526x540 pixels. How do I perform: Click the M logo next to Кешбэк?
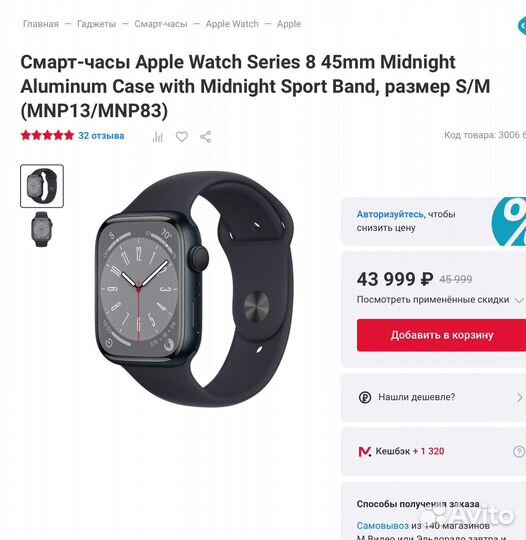point(365,451)
